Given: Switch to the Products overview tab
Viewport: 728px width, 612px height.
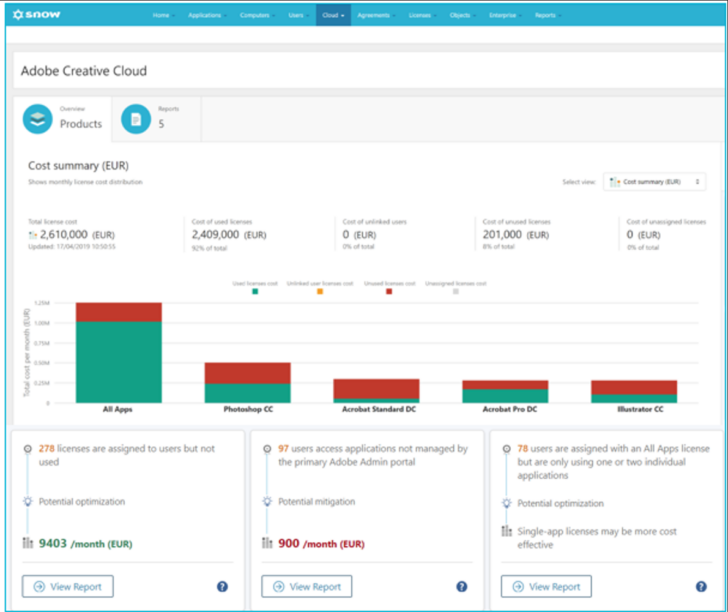Looking at the screenshot, I should click(x=63, y=119).
